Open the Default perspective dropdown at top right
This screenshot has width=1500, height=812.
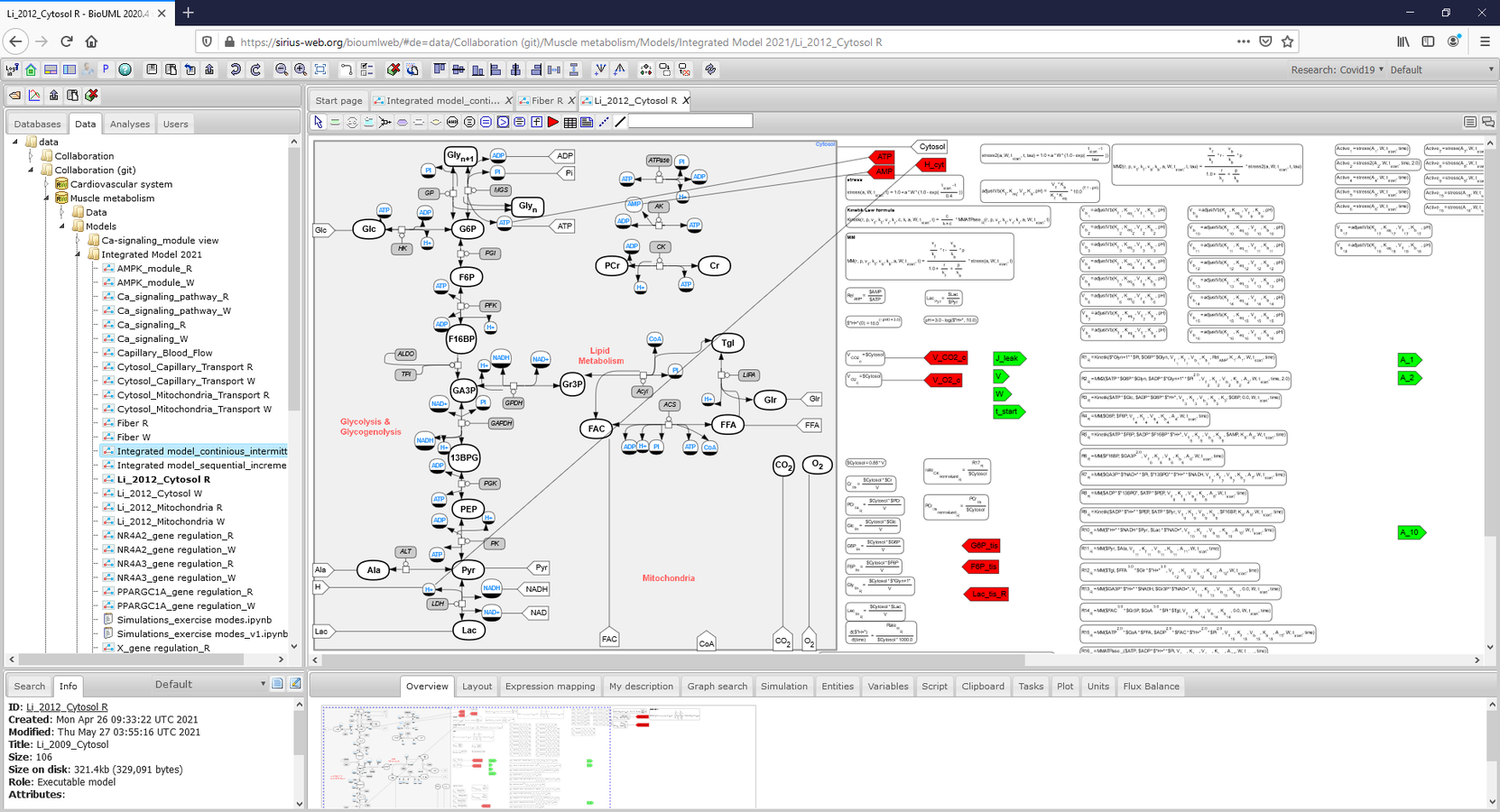[x=1441, y=69]
